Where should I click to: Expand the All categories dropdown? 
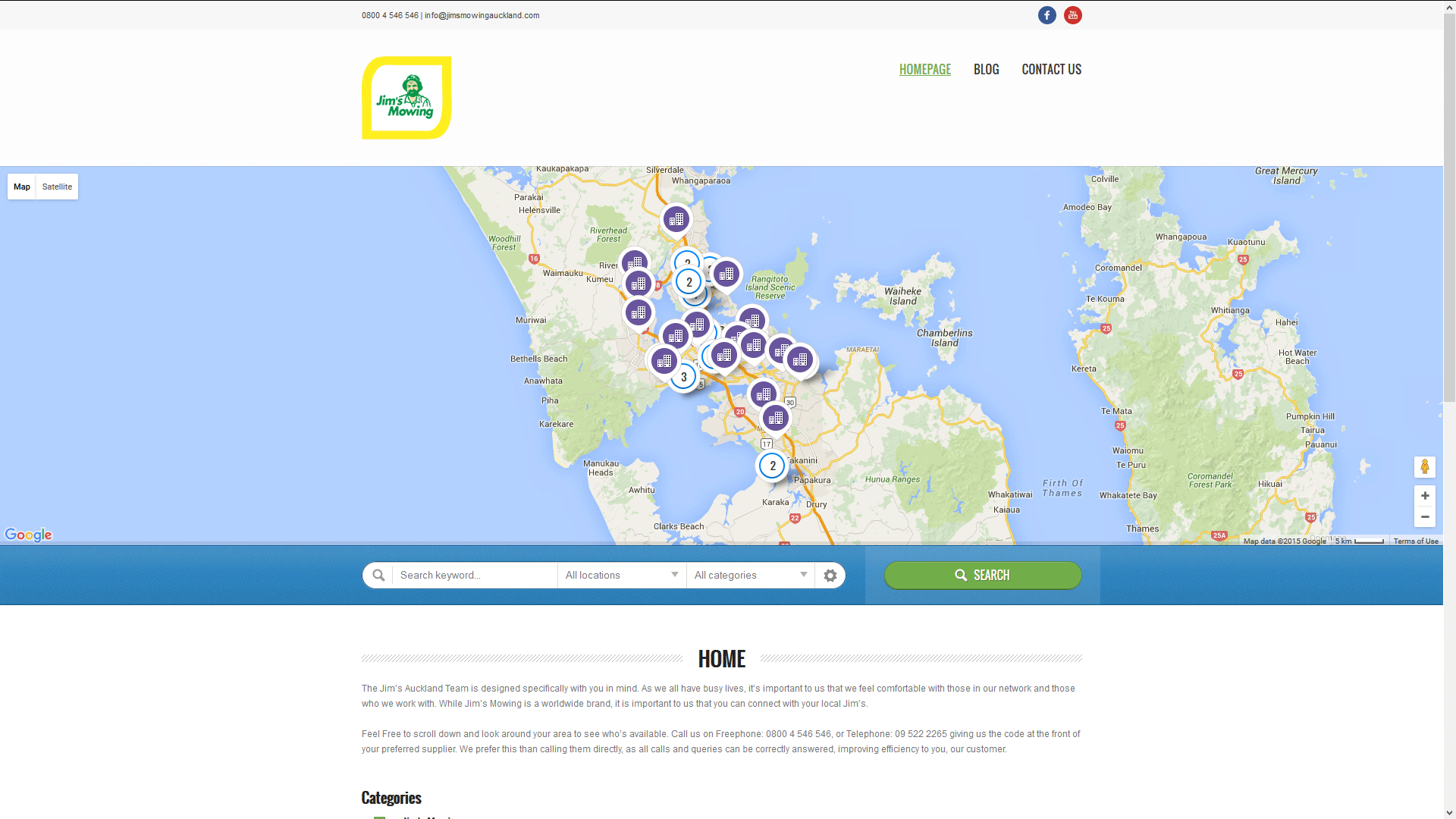coord(751,576)
